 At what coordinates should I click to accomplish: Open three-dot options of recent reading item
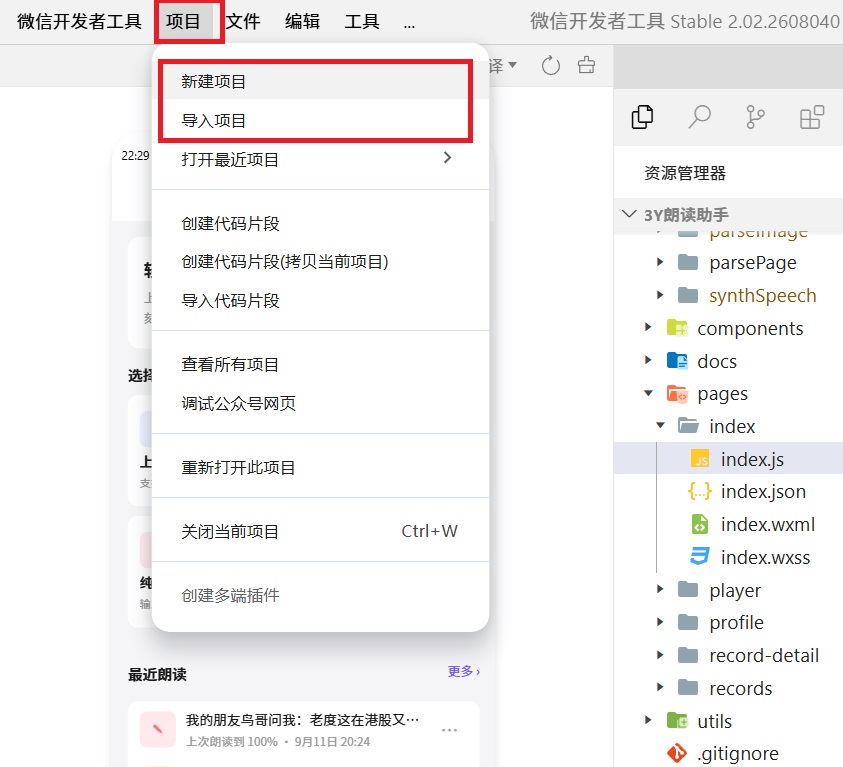coord(449,730)
